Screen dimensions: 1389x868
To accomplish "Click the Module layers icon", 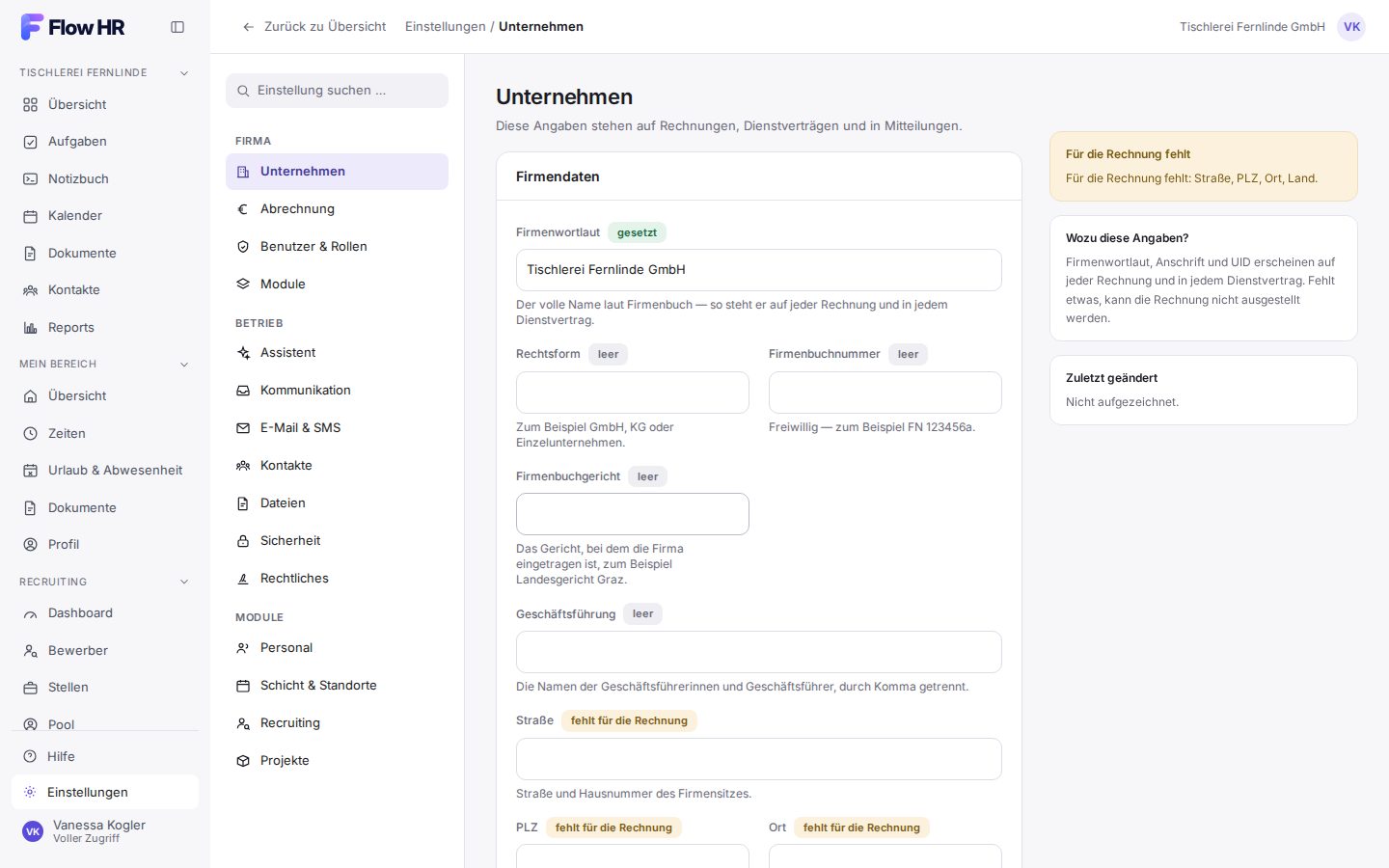I will pyautogui.click(x=243, y=285).
